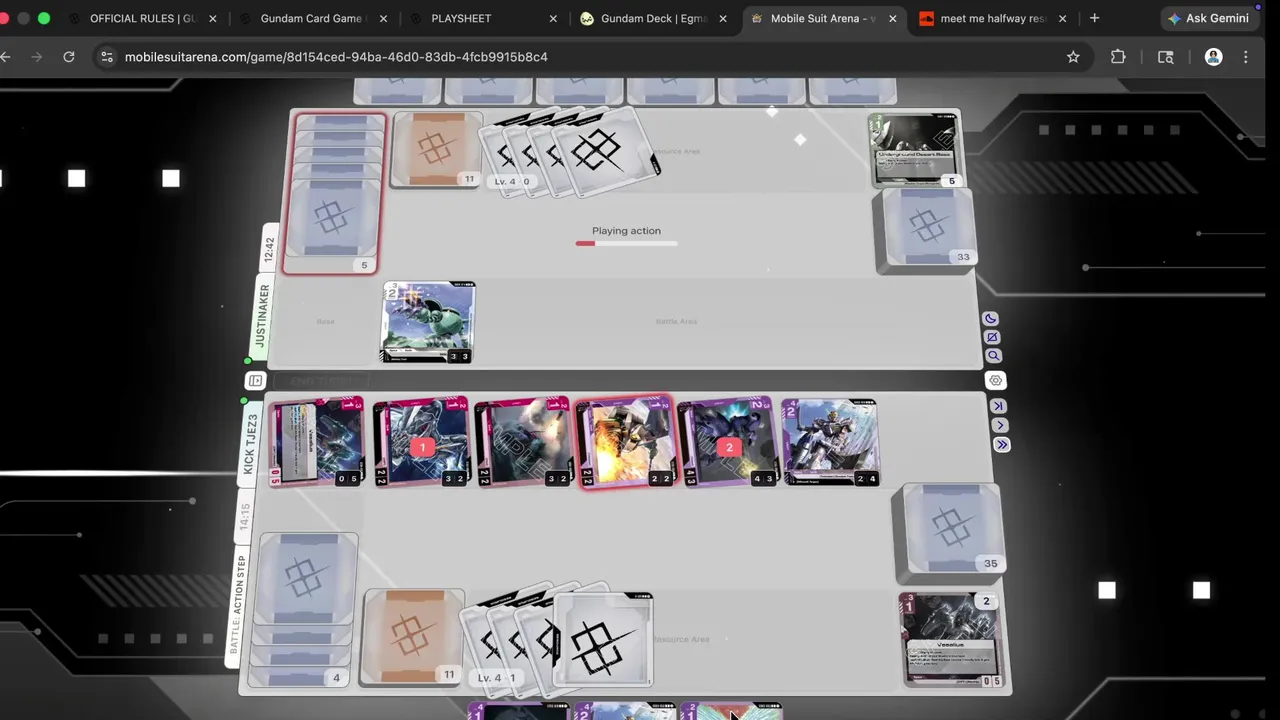The width and height of the screenshot is (1280, 720).
Task: Select the blue unit card marked with damage 1
Action: [421, 442]
